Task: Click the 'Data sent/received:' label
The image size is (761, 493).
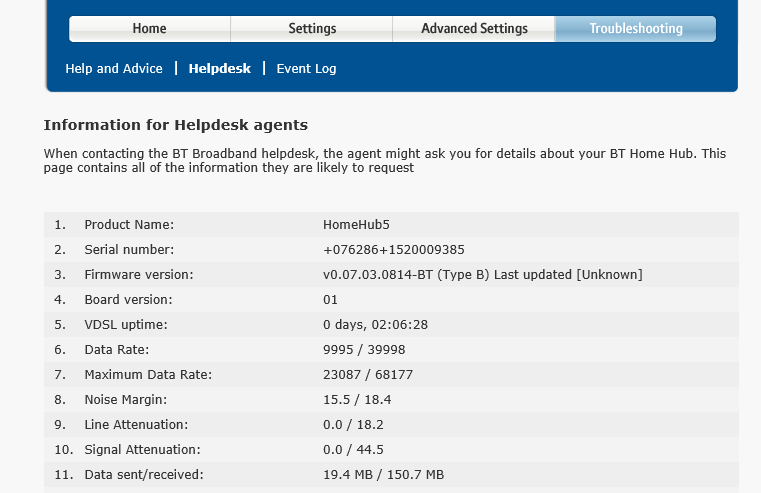Action: coord(144,475)
